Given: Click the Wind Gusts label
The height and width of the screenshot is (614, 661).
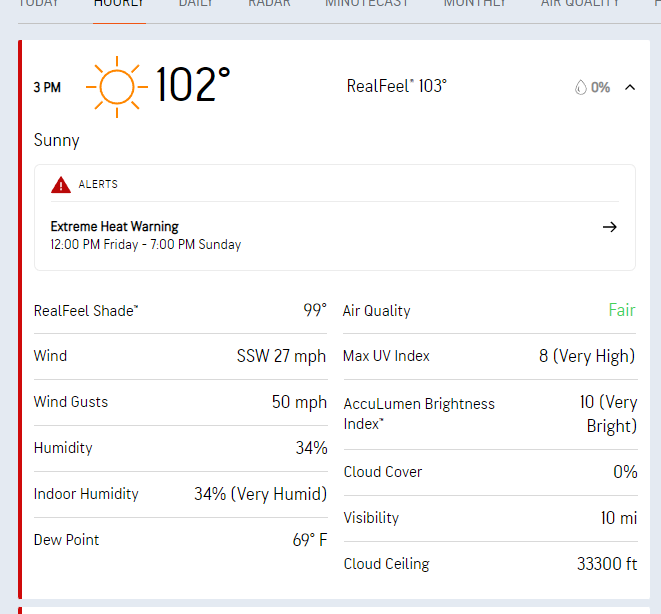Looking at the screenshot, I should click(x=71, y=402).
